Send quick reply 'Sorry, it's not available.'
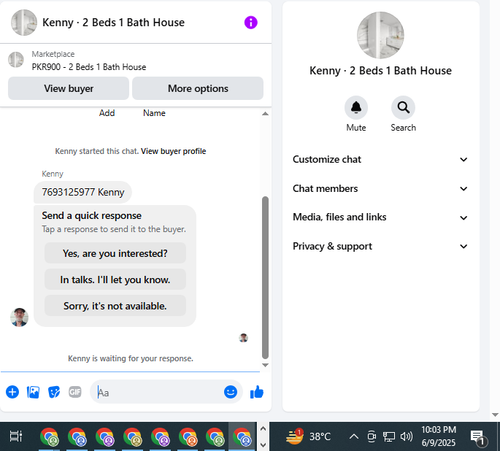500x451 pixels. 115,306
